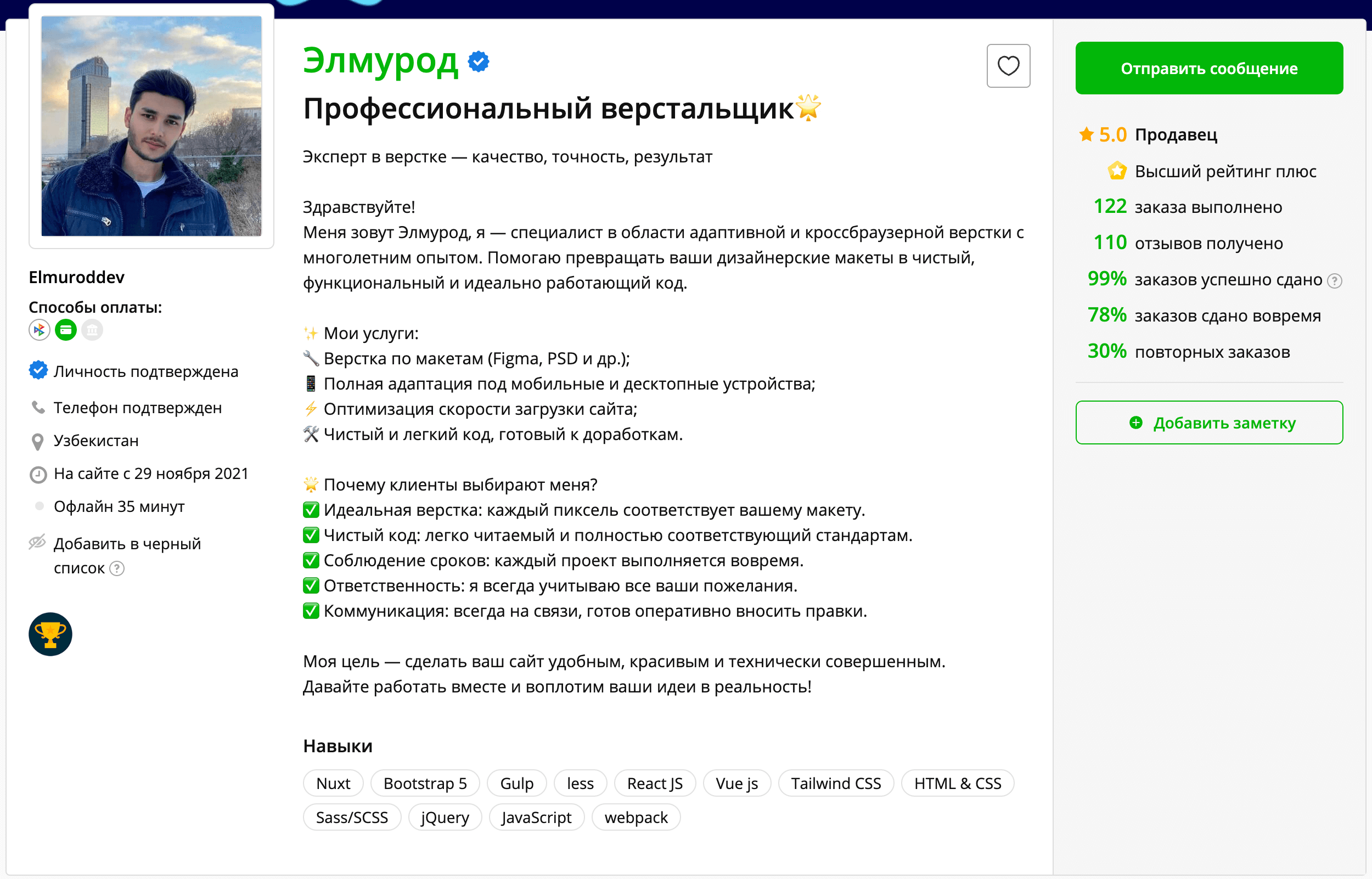Click the 'Элмурод' name heading
This screenshot has width=1372, height=879.
pyautogui.click(x=380, y=61)
